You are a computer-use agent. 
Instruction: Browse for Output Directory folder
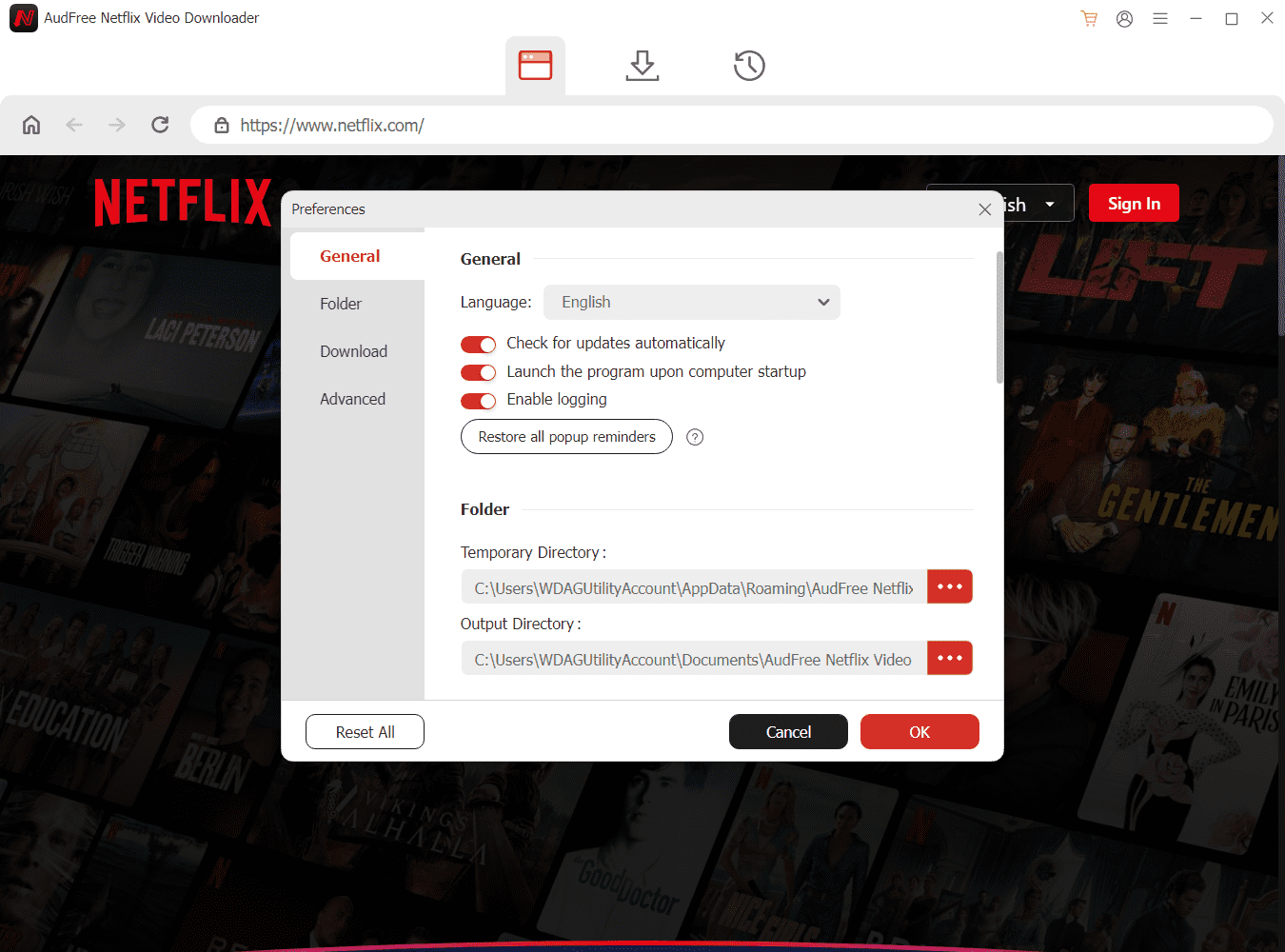(950, 658)
